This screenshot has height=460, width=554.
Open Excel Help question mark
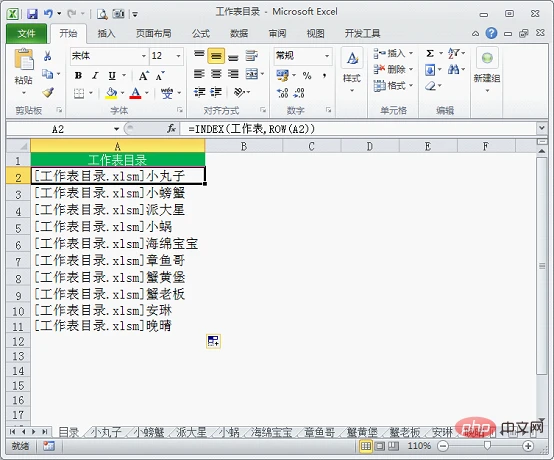click(491, 34)
